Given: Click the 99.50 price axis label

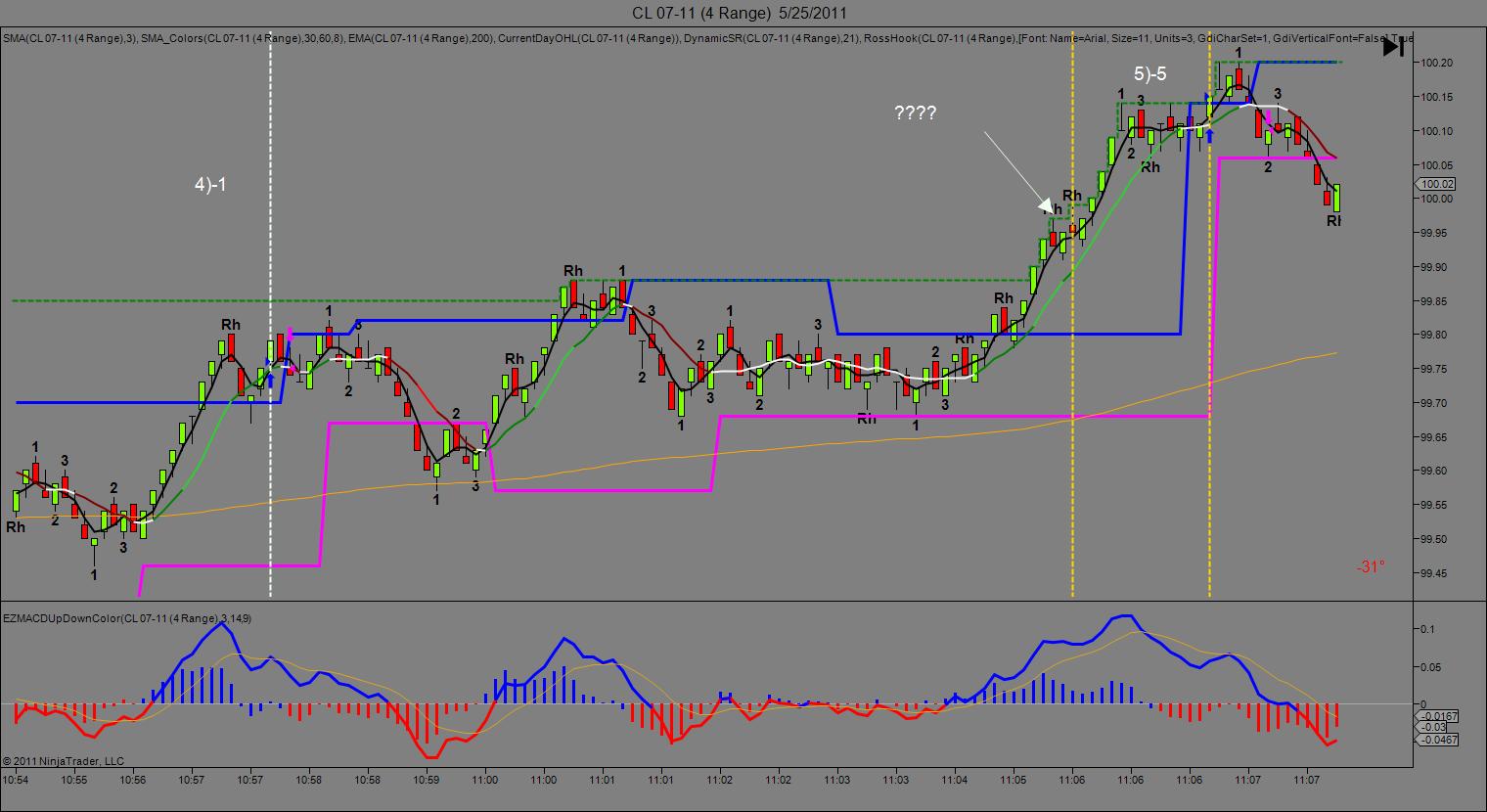Looking at the screenshot, I should pyautogui.click(x=1436, y=539).
